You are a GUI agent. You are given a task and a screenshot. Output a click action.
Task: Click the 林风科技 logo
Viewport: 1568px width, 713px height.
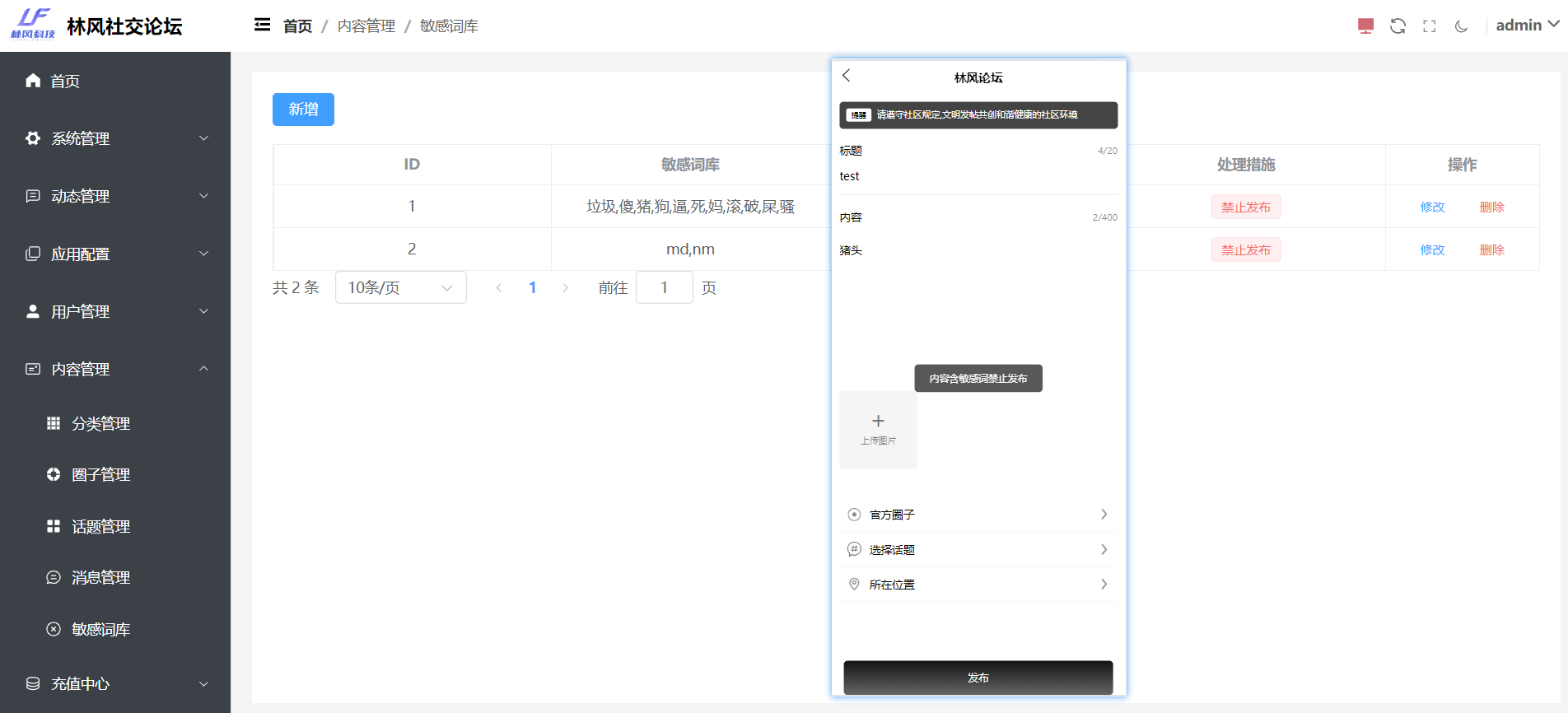[33, 24]
